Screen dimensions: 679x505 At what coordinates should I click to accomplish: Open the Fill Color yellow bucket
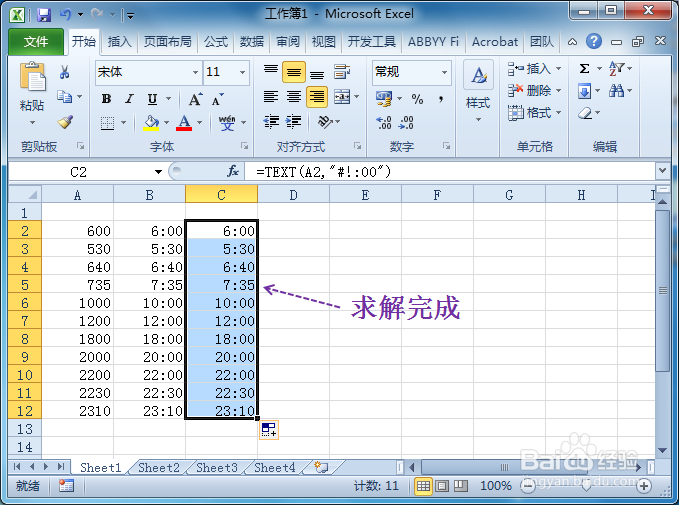pos(151,123)
